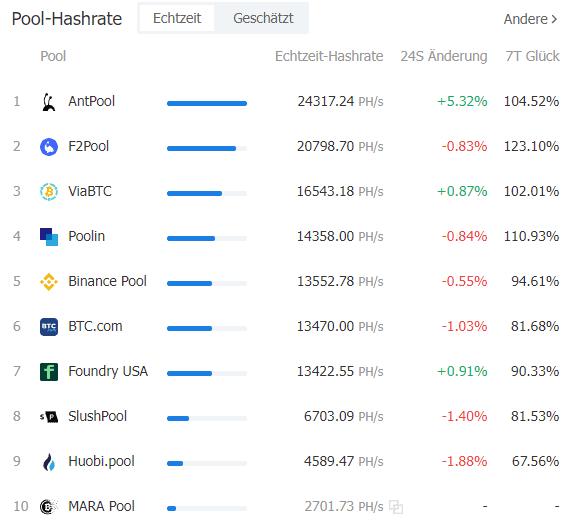This screenshot has height=529, width=576.
Task: Click the +5.32% change value
Action: pyautogui.click(x=462, y=101)
